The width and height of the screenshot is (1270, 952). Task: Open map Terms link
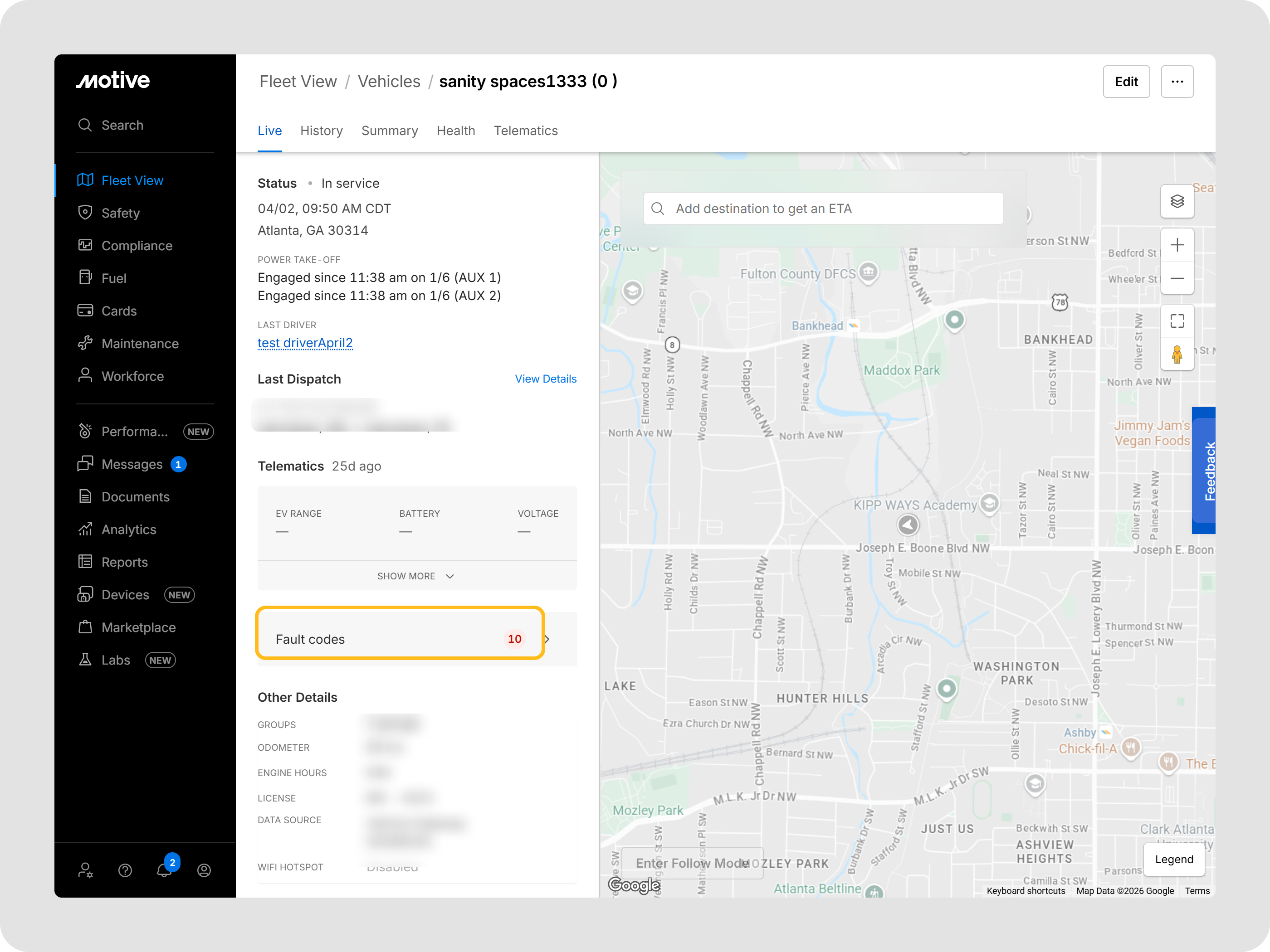[1197, 891]
